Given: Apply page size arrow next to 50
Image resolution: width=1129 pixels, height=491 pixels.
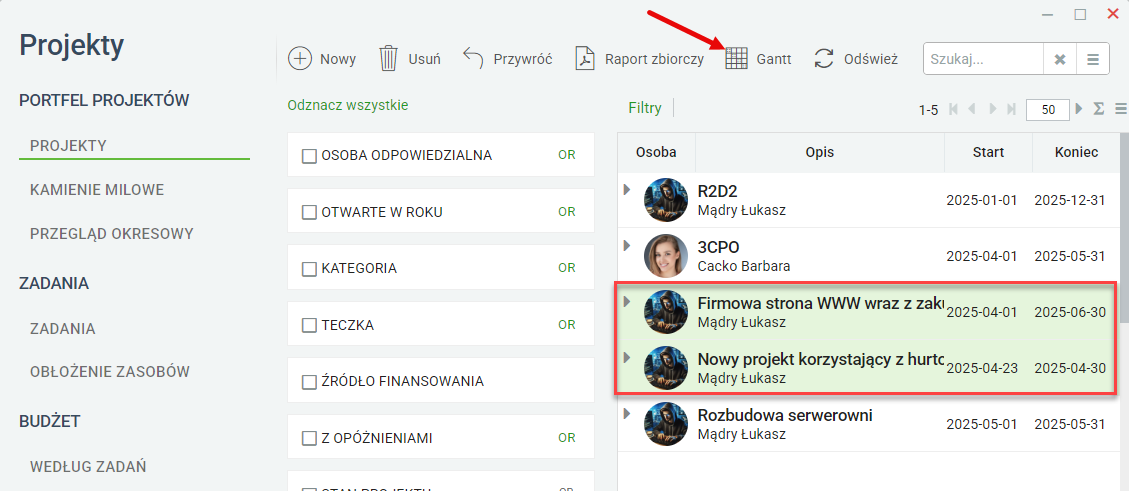Looking at the screenshot, I should 1079,109.
